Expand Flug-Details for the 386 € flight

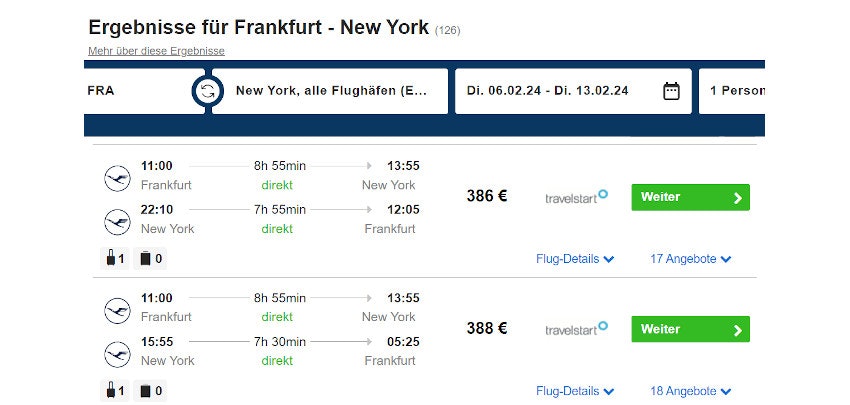pyautogui.click(x=575, y=259)
